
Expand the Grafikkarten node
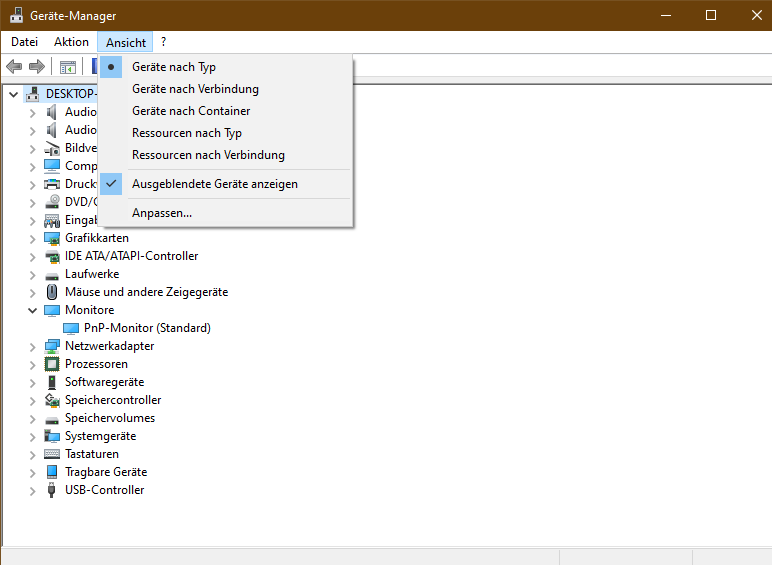32,239
